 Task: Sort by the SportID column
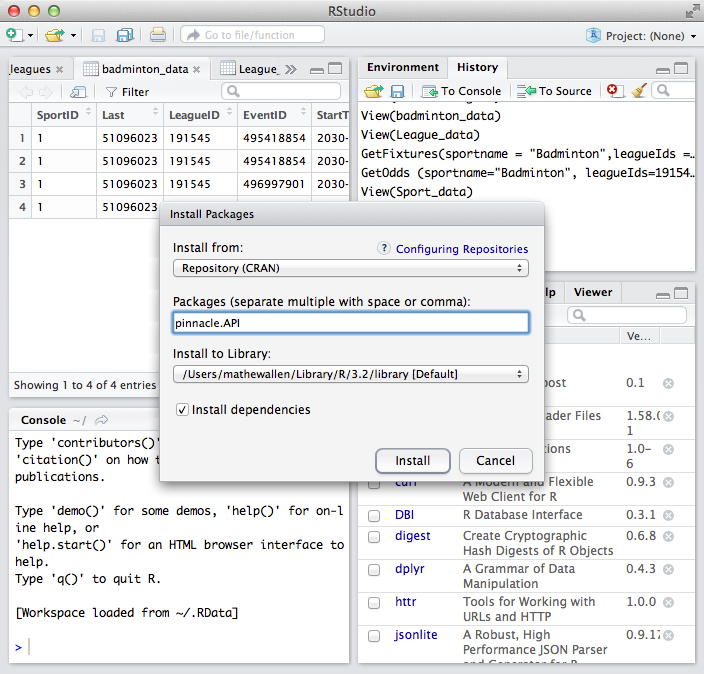click(x=64, y=115)
